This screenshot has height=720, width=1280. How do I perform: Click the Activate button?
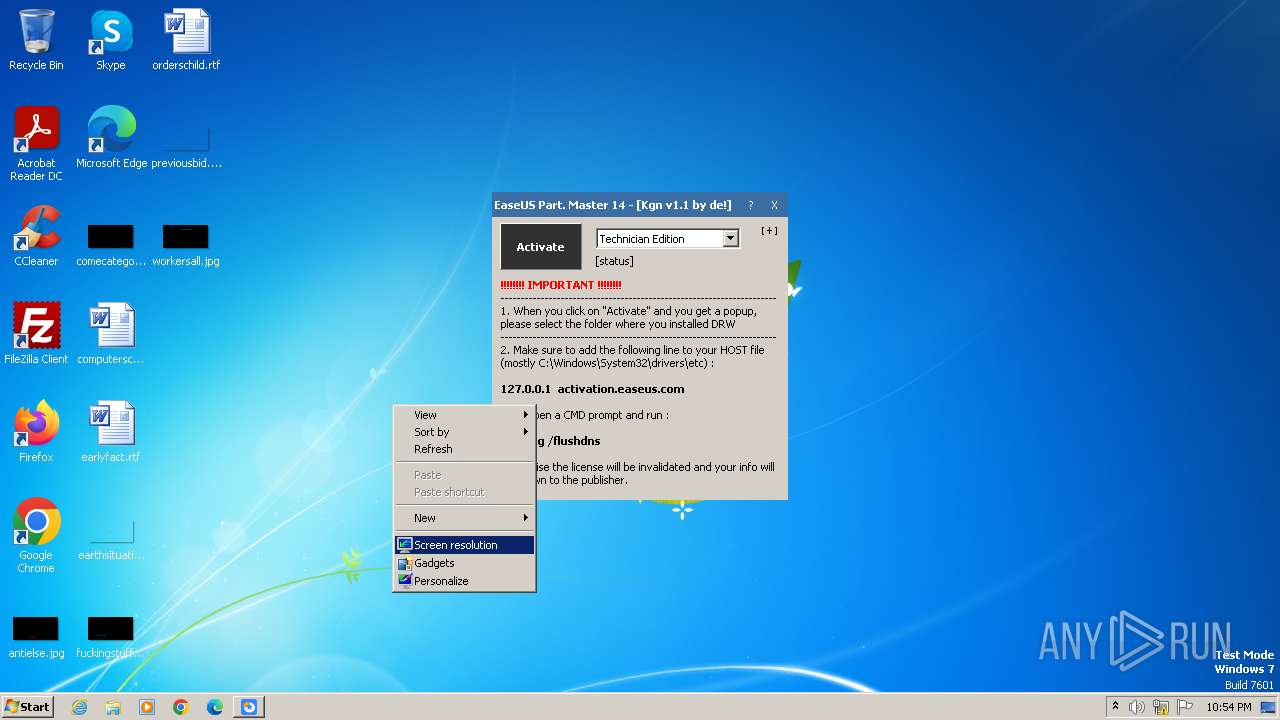[x=540, y=247]
